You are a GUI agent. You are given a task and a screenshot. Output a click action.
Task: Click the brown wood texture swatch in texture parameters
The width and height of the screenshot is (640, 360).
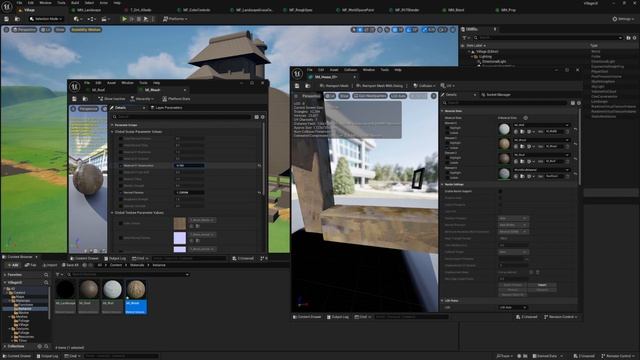[x=180, y=223]
